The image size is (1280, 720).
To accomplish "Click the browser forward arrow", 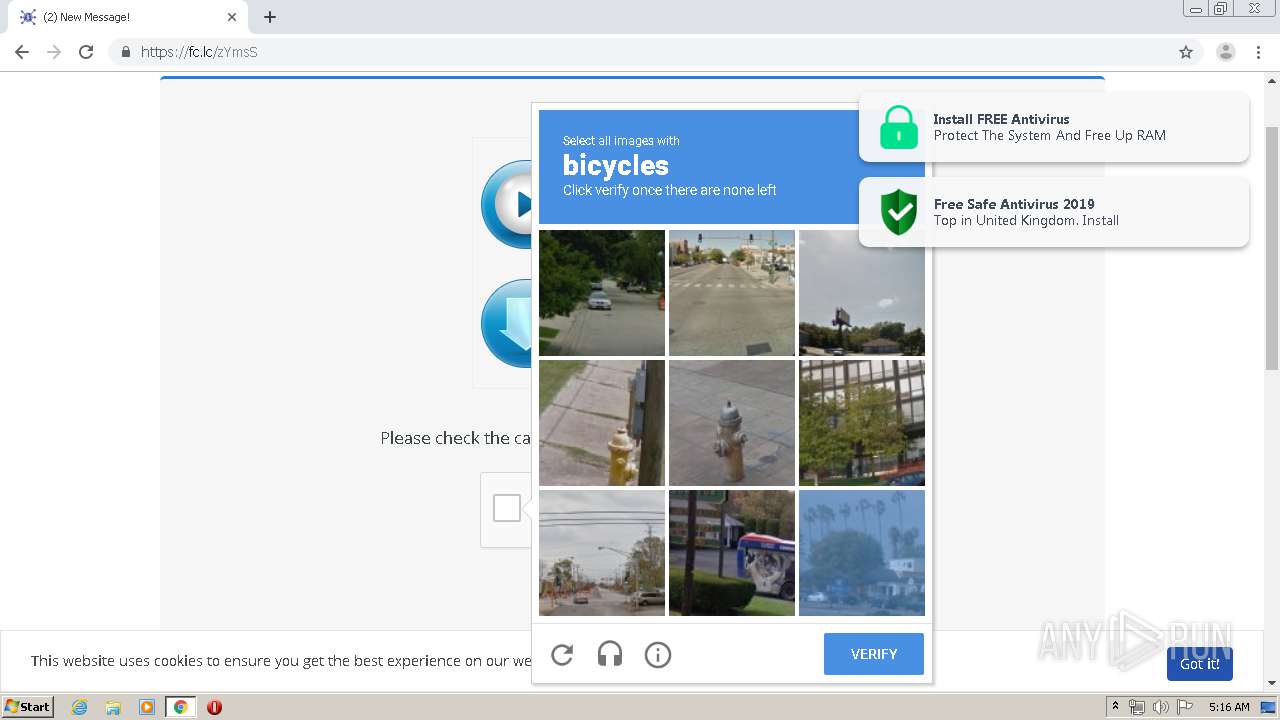I will point(54,52).
